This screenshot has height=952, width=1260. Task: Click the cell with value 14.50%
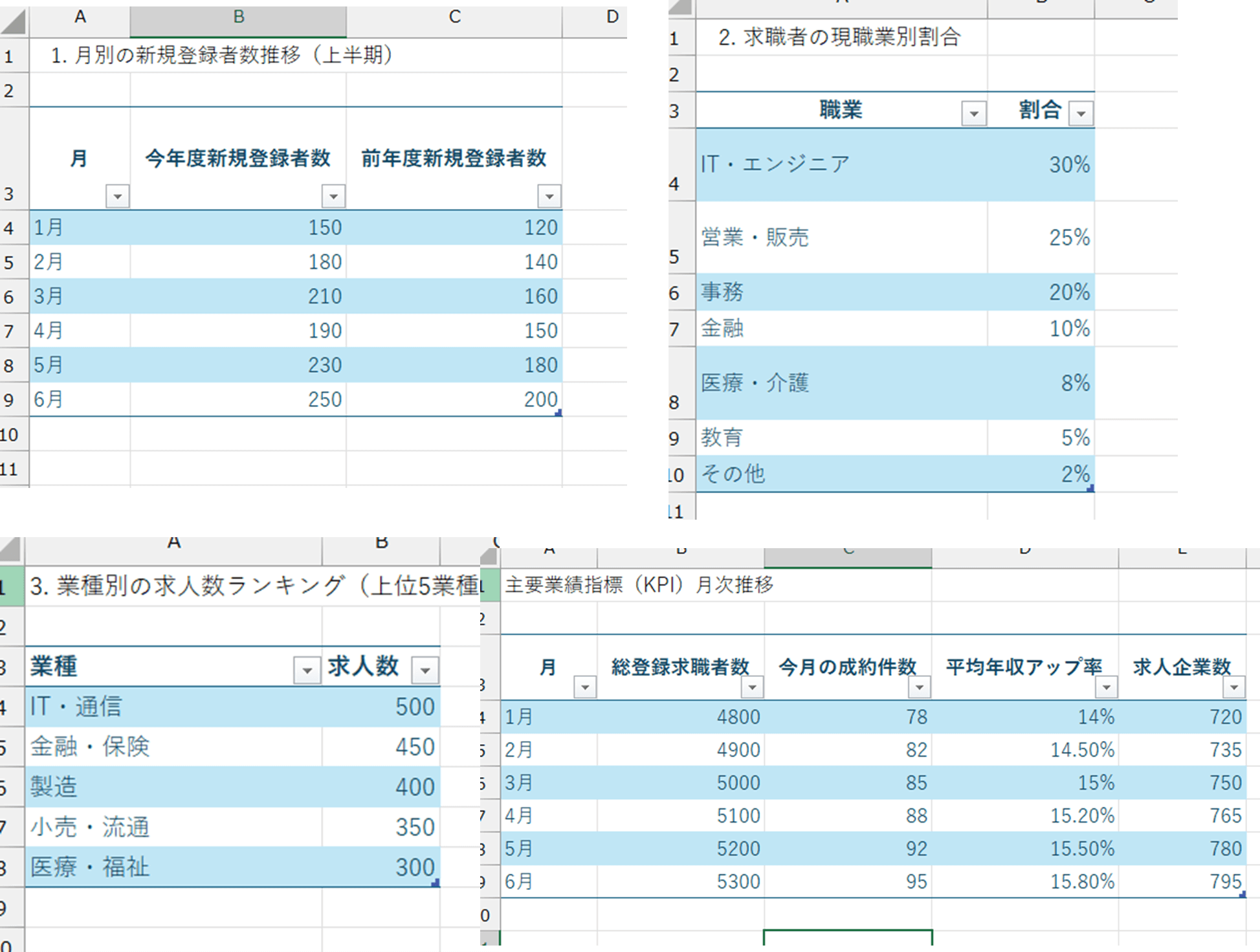[x=1026, y=749]
